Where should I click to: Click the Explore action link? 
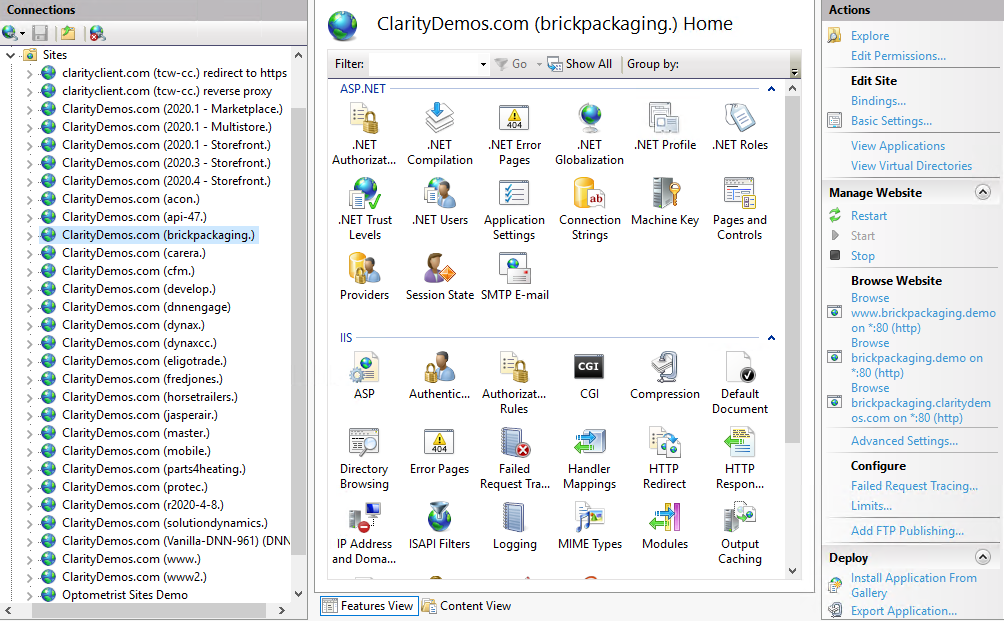(x=870, y=36)
